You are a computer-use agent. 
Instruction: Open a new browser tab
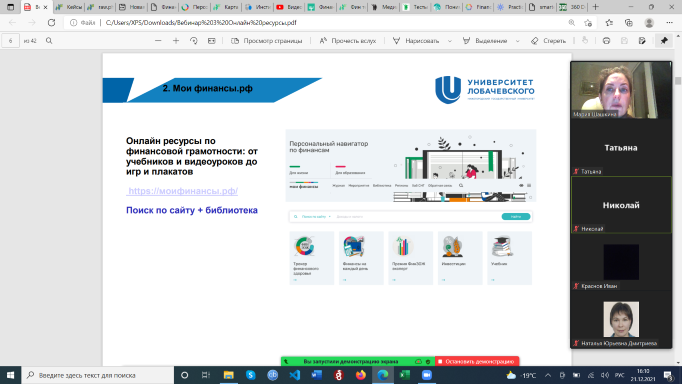pos(595,7)
